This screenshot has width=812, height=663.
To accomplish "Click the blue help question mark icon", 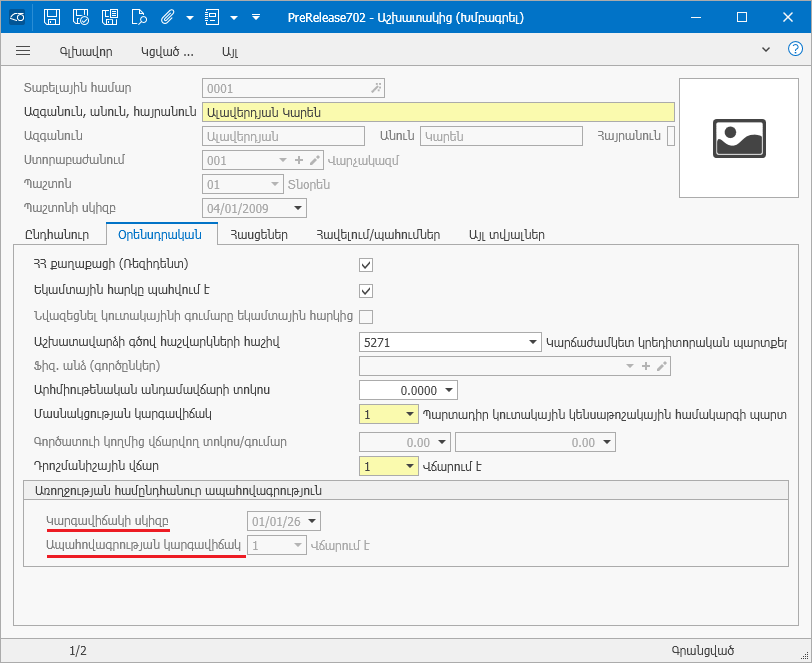I will click(796, 49).
